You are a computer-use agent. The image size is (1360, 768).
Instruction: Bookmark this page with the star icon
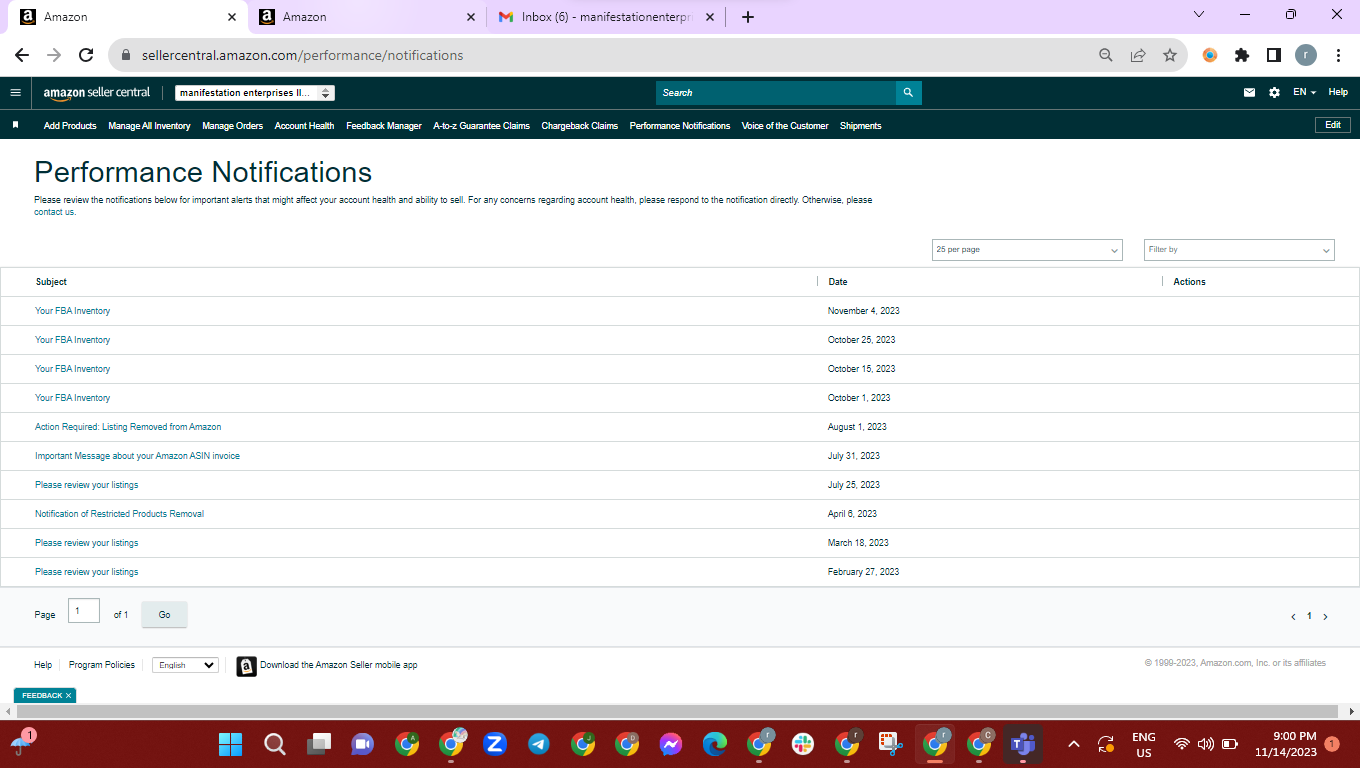click(1170, 55)
